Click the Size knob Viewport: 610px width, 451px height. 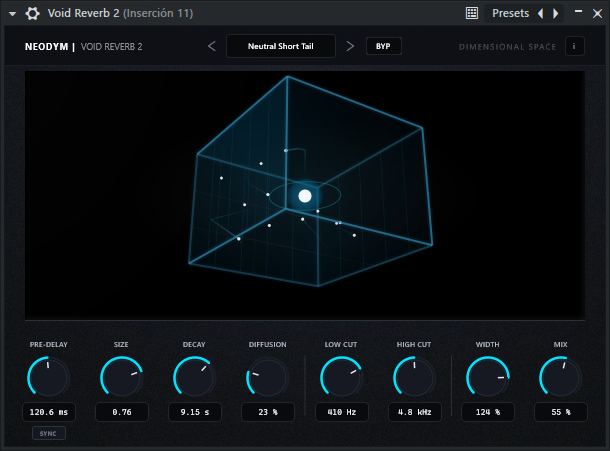click(x=121, y=377)
